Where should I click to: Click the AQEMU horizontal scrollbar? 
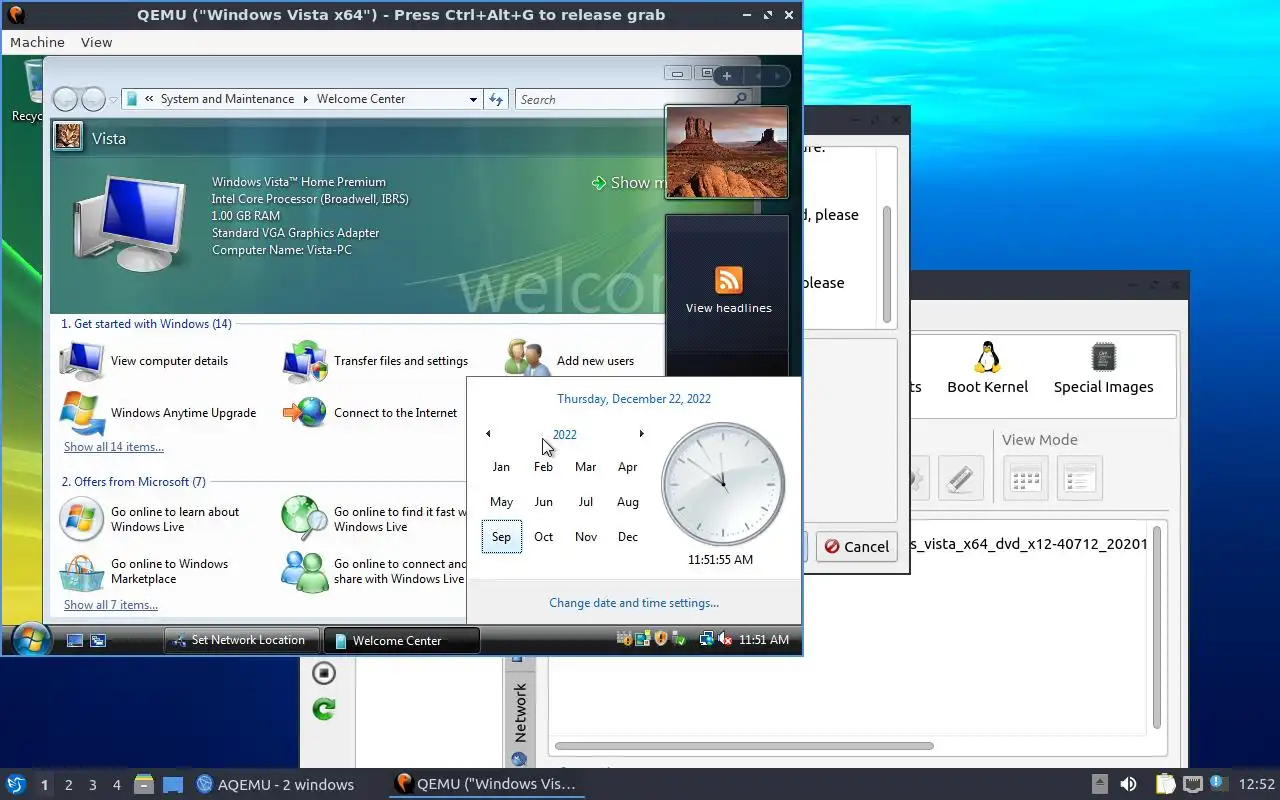pyautogui.click(x=744, y=746)
